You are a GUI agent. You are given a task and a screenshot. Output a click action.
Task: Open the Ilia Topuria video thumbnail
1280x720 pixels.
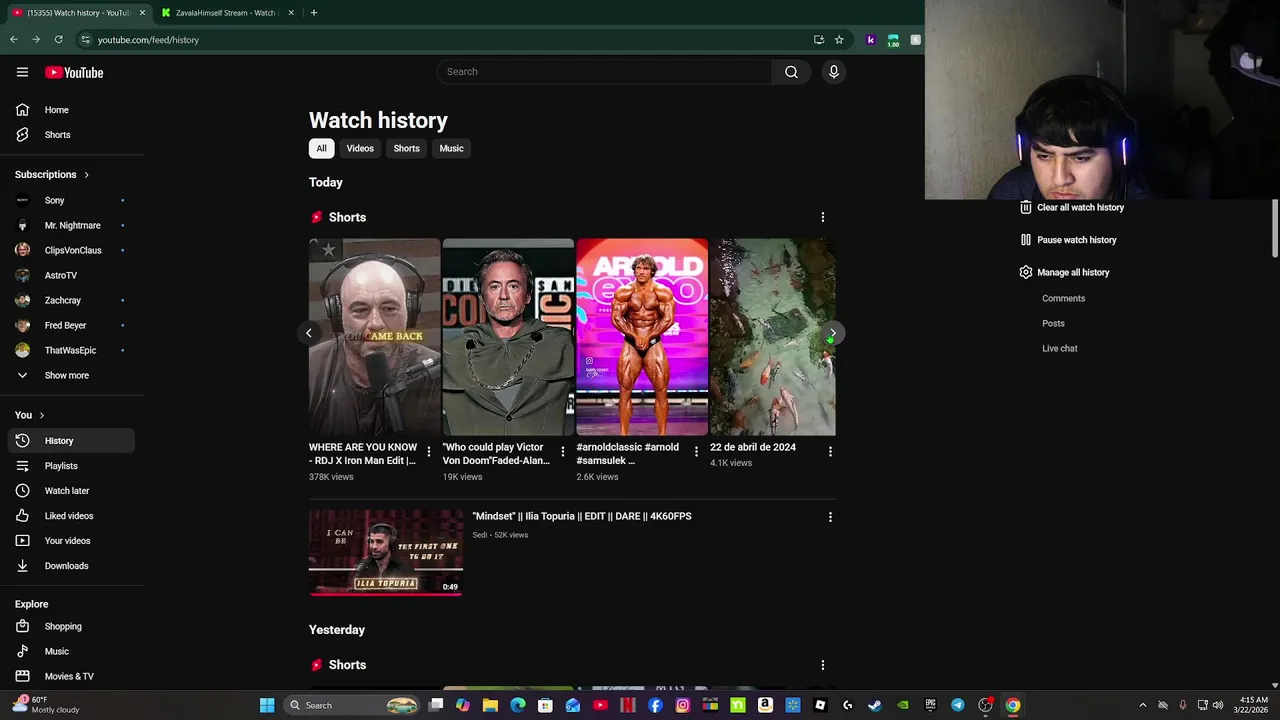[386, 553]
